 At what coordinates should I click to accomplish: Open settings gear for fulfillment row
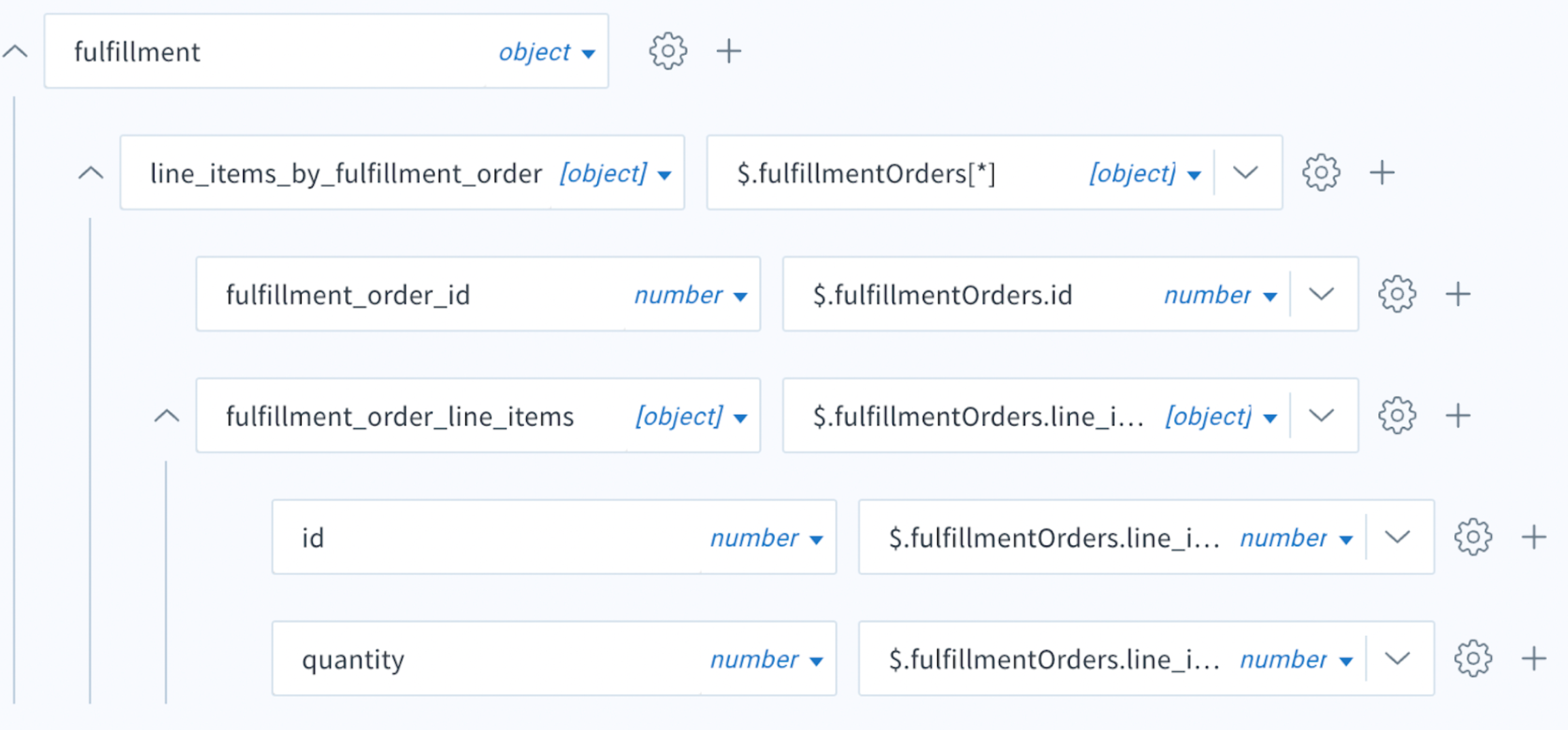(668, 51)
